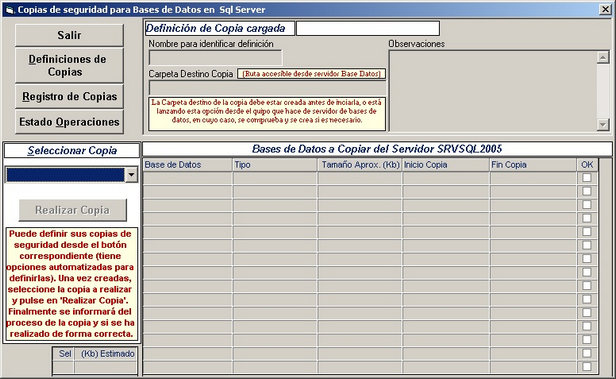Click the Definición de Copia cargada text field
This screenshot has width=616, height=379.
(x=368, y=28)
